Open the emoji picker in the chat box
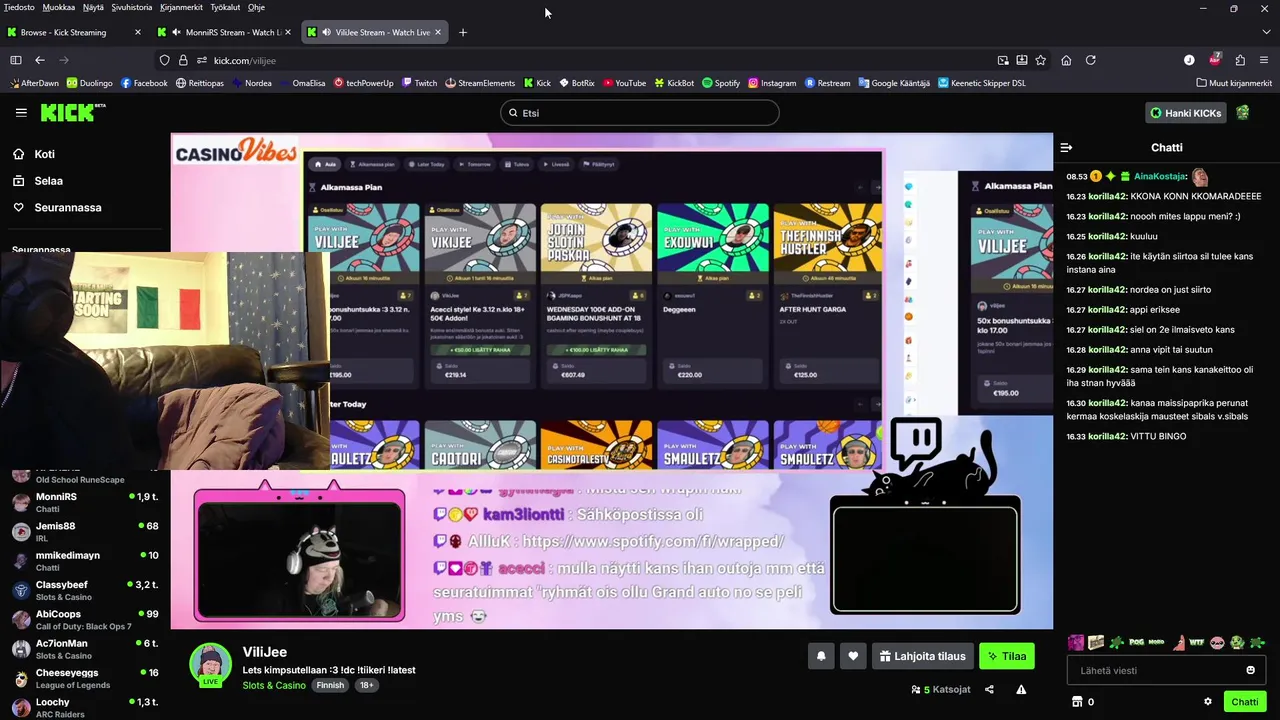Viewport: 1280px width, 720px height. [x=1250, y=670]
